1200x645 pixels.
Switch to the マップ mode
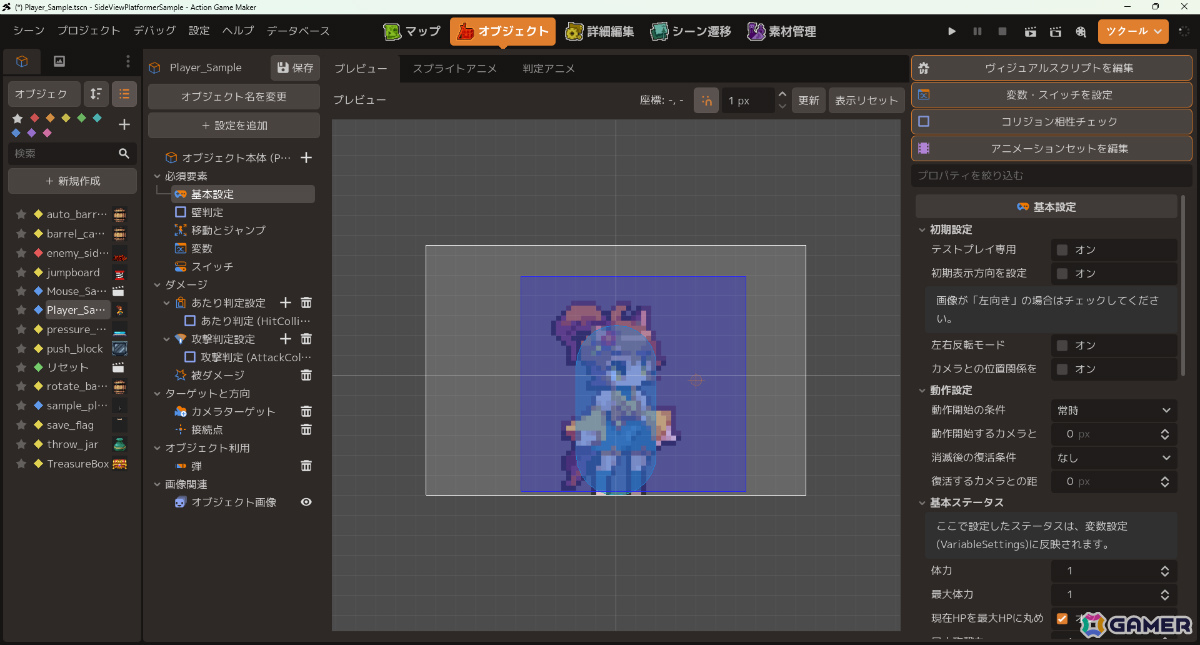tap(412, 31)
